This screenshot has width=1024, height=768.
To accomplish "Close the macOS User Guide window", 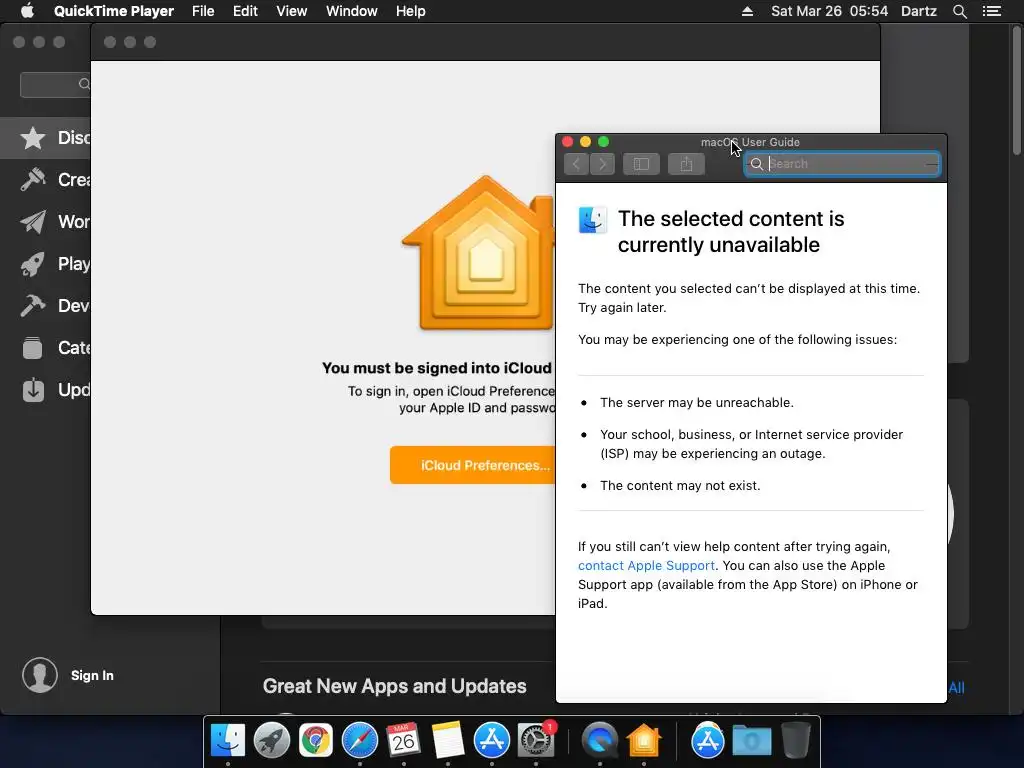I will 568,142.
